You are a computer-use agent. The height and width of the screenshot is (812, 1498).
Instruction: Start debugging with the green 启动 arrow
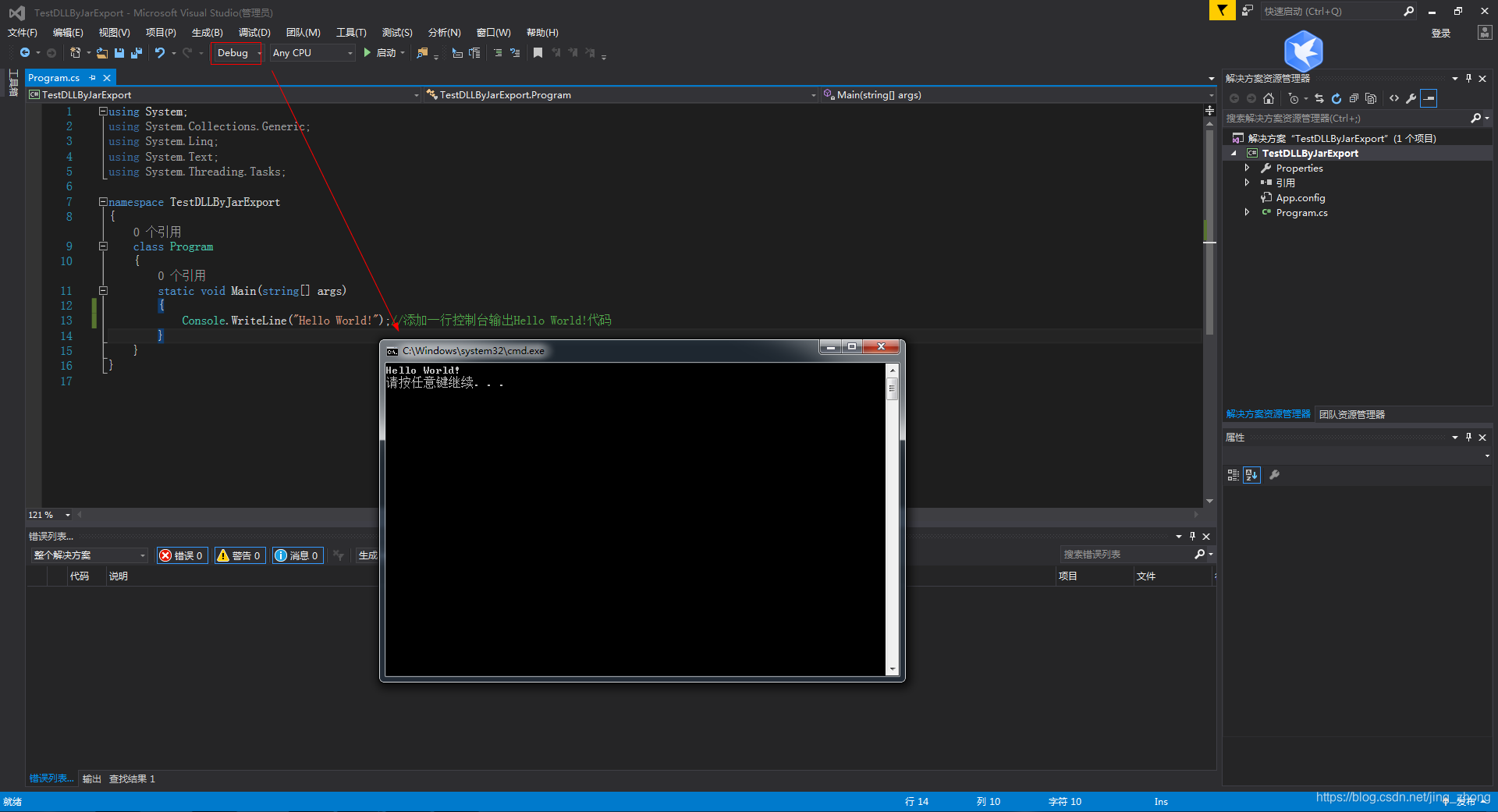tap(367, 52)
